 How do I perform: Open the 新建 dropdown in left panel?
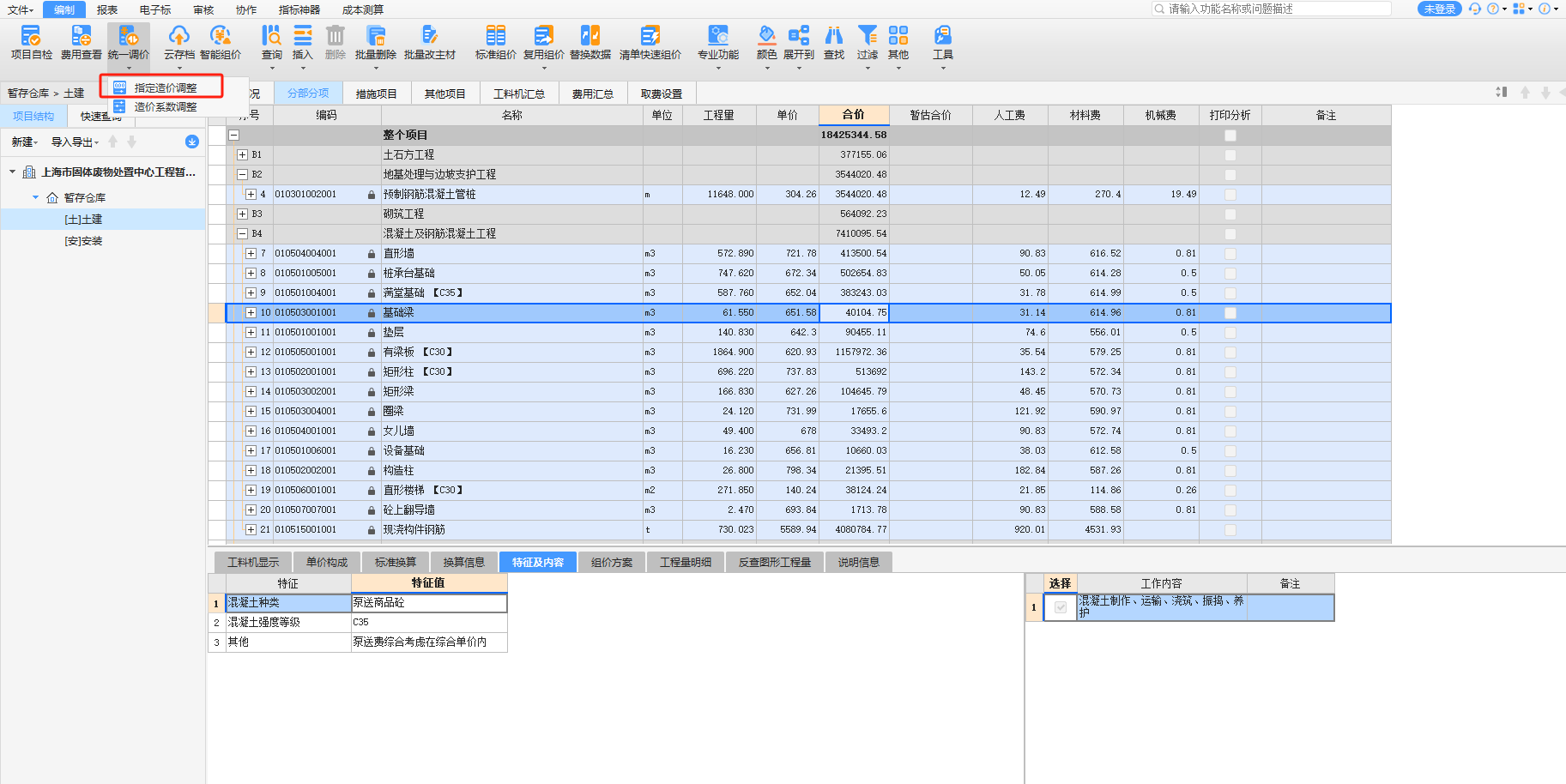pyautogui.click(x=24, y=142)
